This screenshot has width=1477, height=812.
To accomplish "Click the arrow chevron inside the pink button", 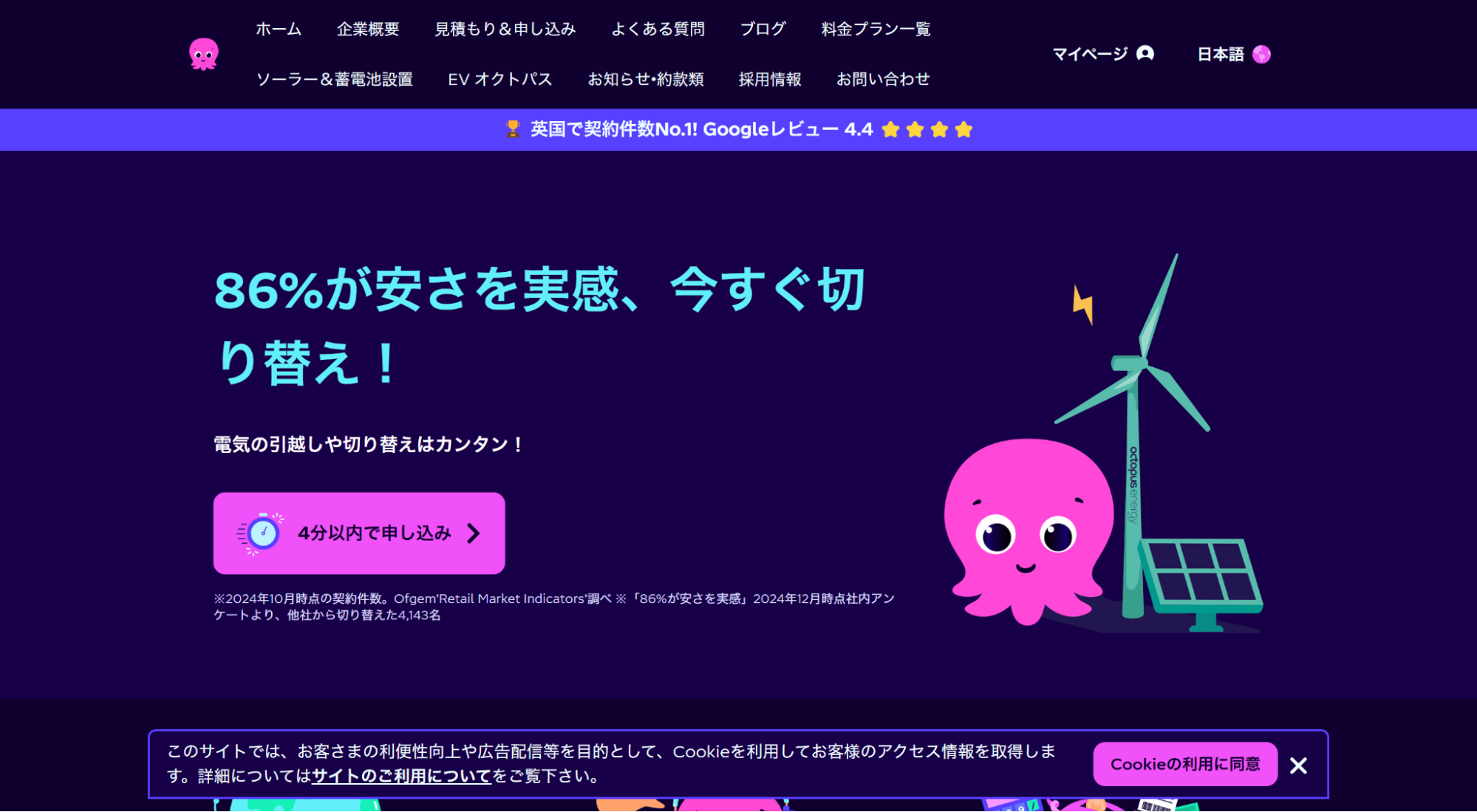I will click(474, 533).
